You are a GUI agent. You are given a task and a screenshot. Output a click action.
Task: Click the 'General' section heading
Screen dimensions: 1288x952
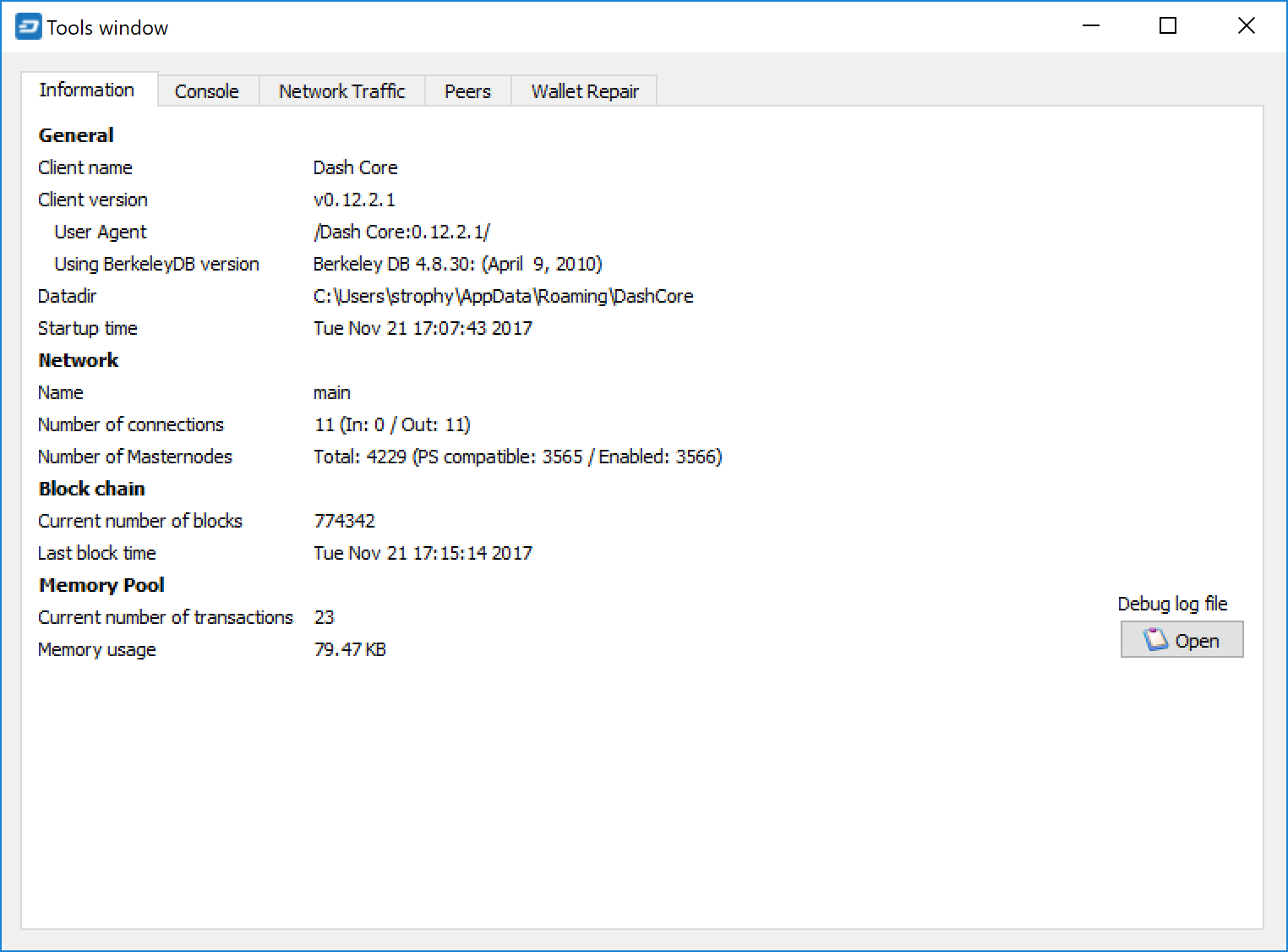[76, 135]
